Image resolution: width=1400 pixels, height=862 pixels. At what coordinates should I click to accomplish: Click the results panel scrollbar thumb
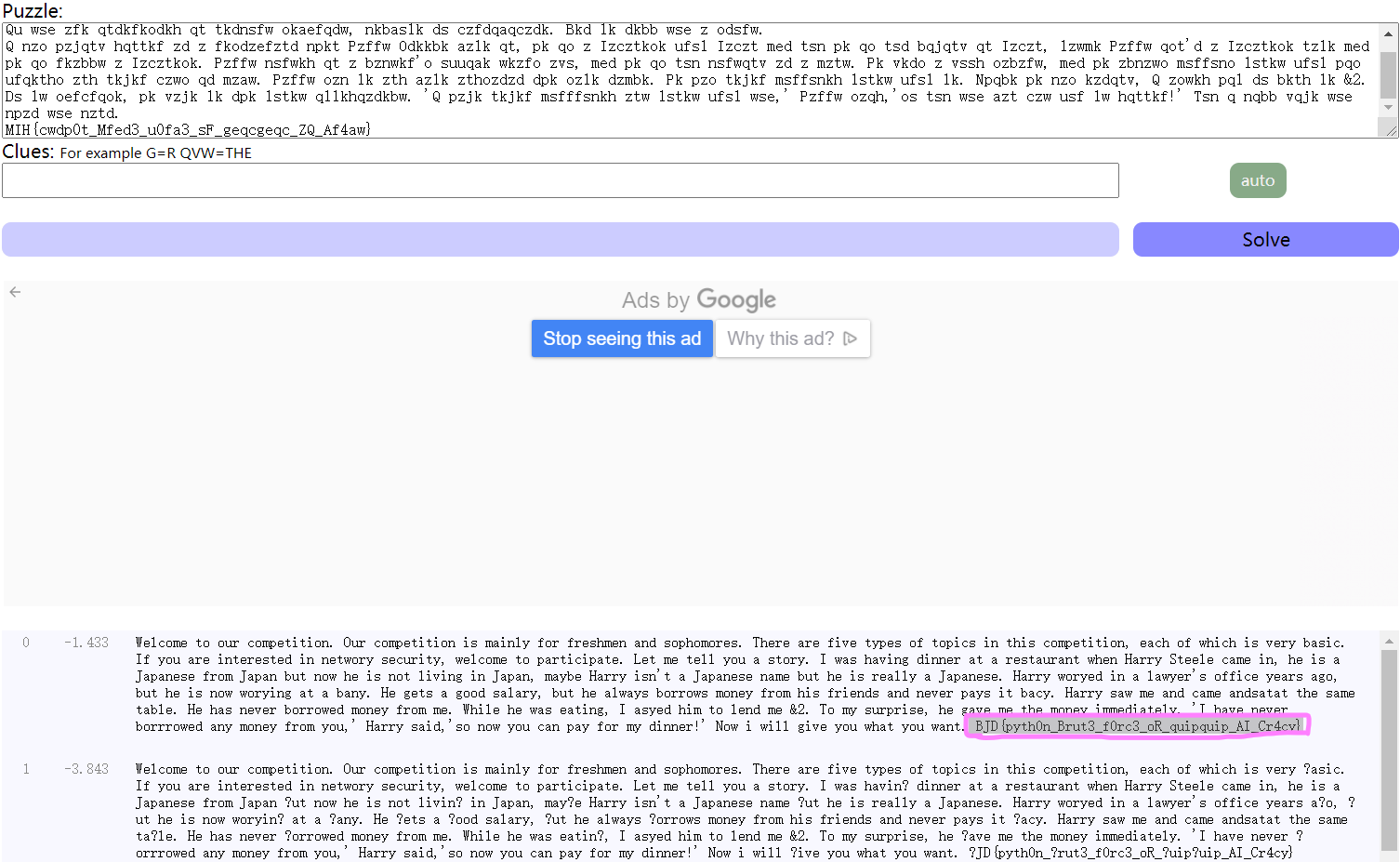[1390, 749]
